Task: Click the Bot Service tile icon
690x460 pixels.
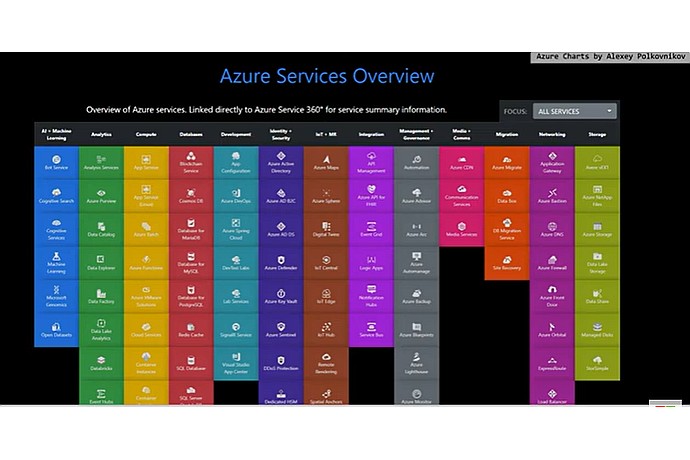Action: tap(56, 159)
